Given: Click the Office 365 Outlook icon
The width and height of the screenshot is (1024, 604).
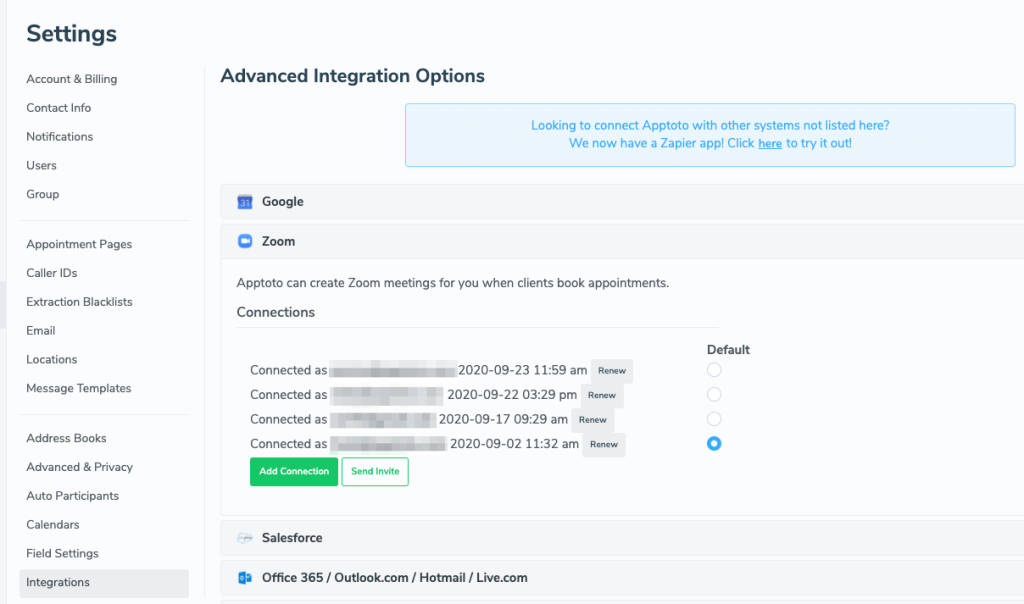Looking at the screenshot, I should tap(245, 578).
